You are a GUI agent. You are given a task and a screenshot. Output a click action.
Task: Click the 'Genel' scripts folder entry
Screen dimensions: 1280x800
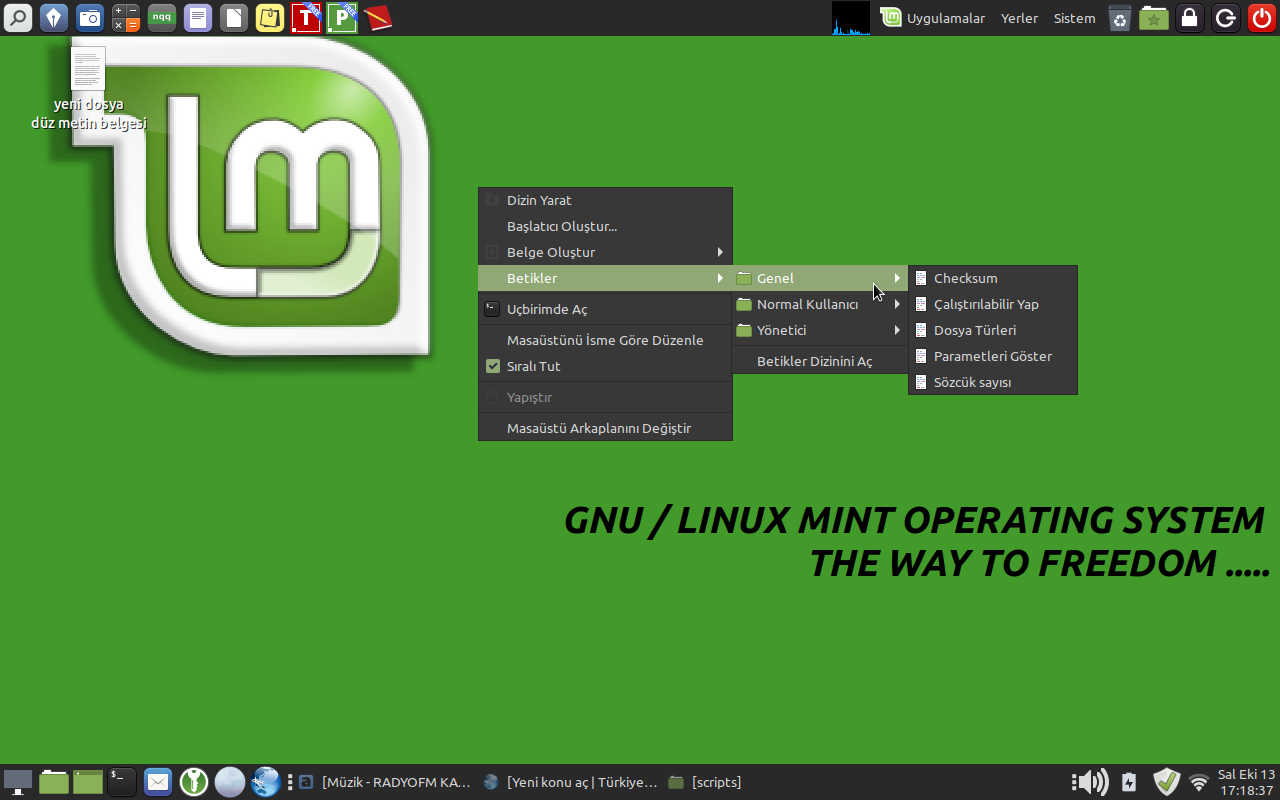coord(820,278)
